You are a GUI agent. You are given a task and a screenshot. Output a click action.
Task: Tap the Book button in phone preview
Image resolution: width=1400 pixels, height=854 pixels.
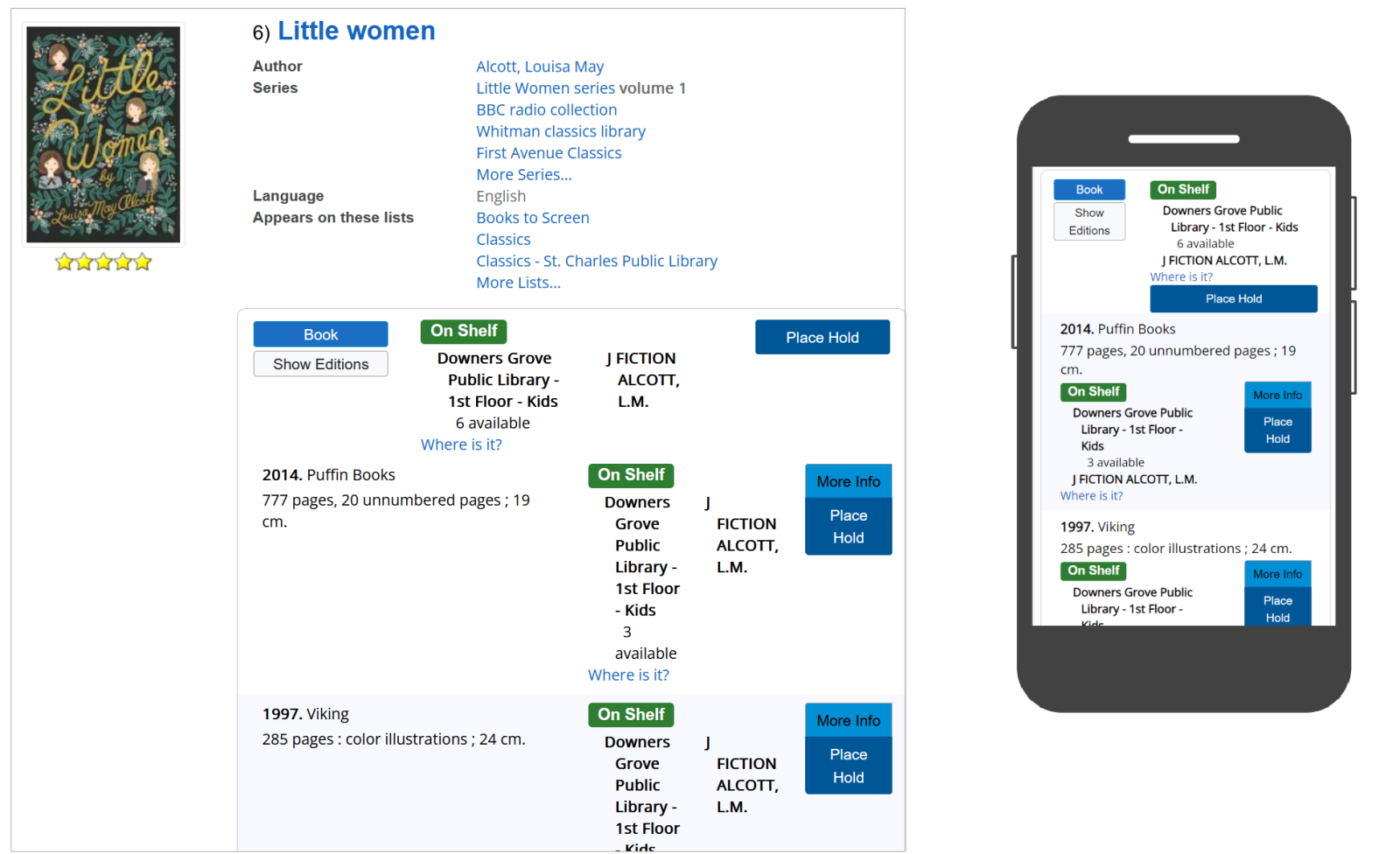click(1089, 189)
